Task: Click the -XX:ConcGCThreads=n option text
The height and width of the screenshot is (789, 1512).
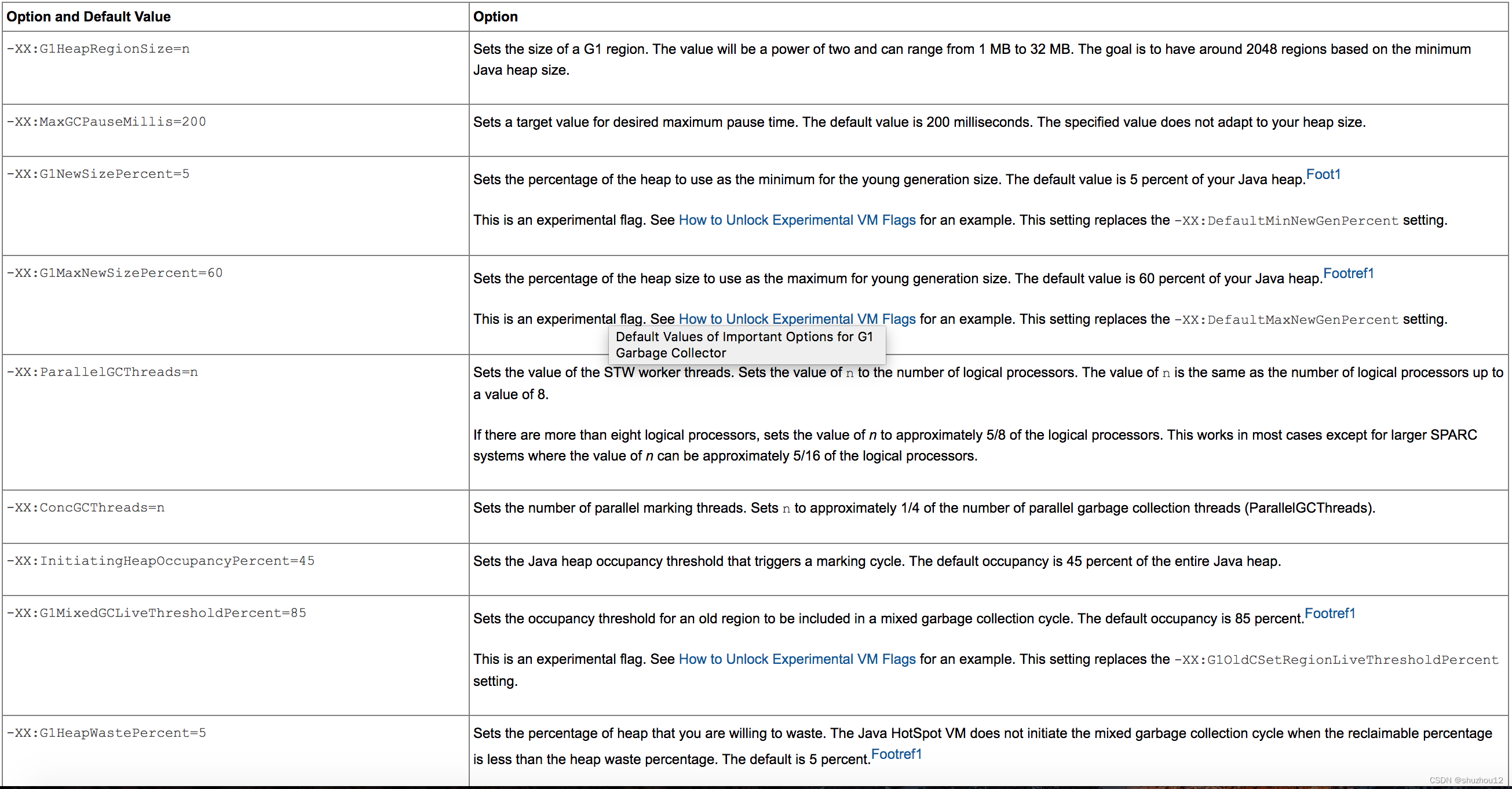Action: tap(86, 508)
